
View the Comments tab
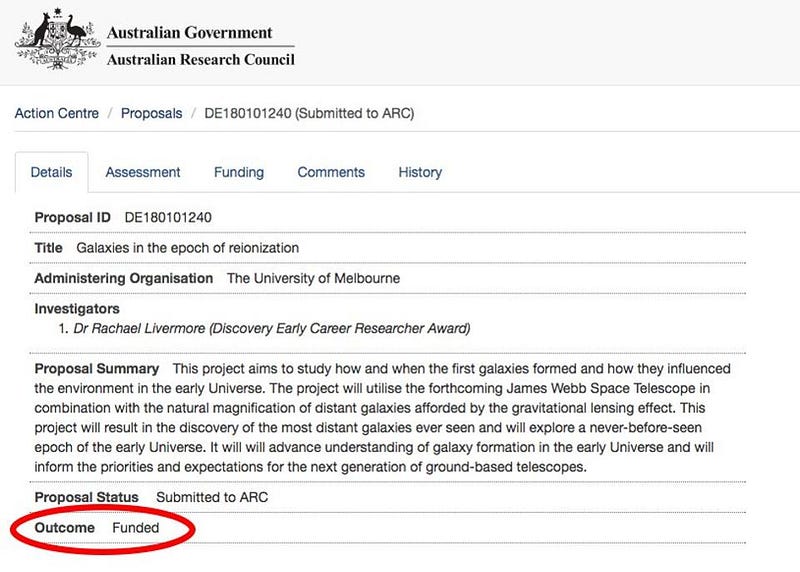331,172
